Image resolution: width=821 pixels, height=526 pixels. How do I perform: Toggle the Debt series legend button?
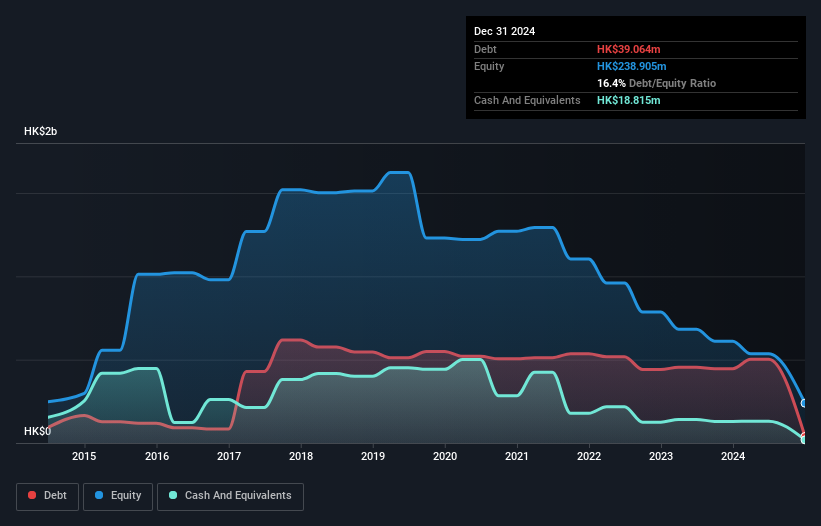tap(48, 496)
